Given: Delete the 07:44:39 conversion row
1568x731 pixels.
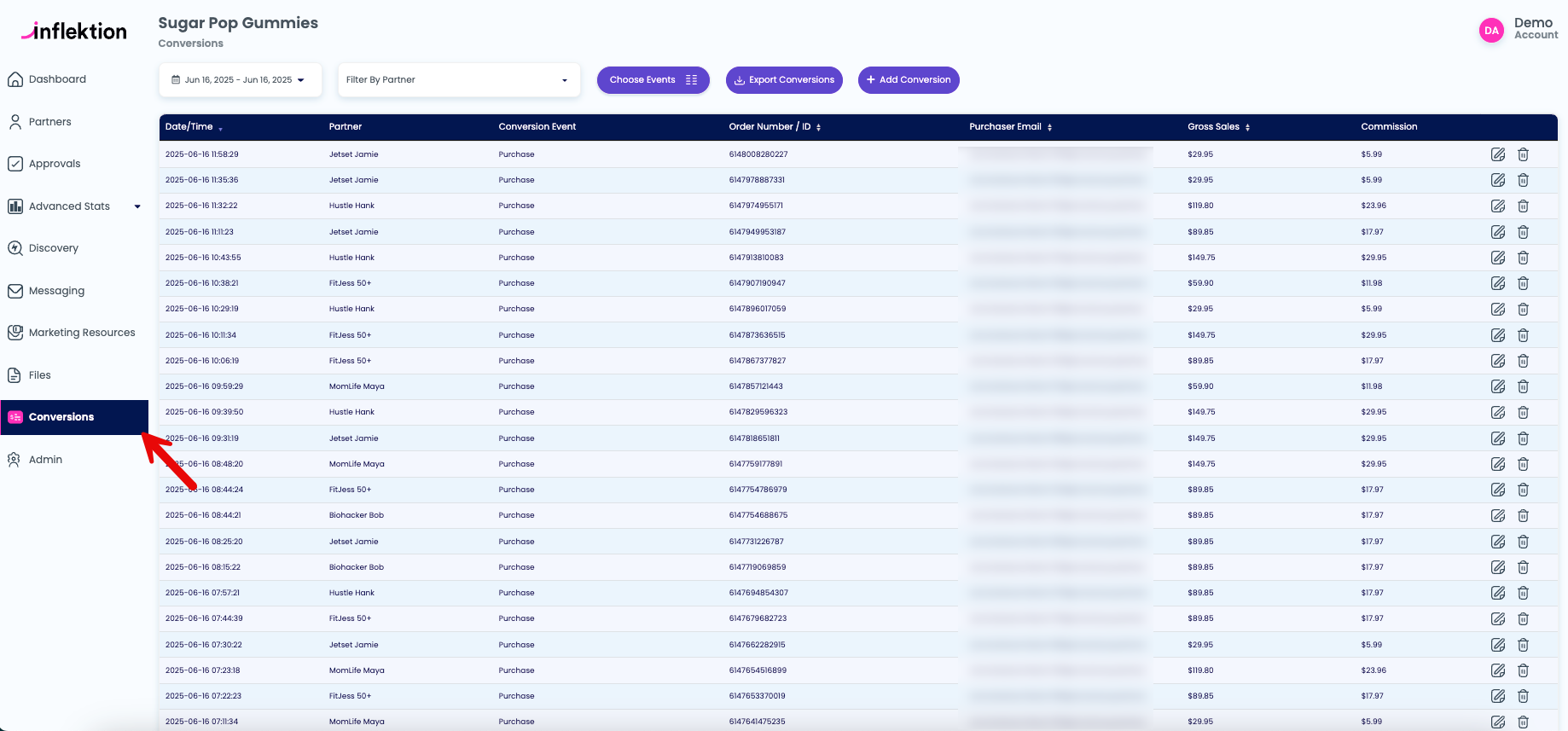Looking at the screenshot, I should coord(1523,618).
